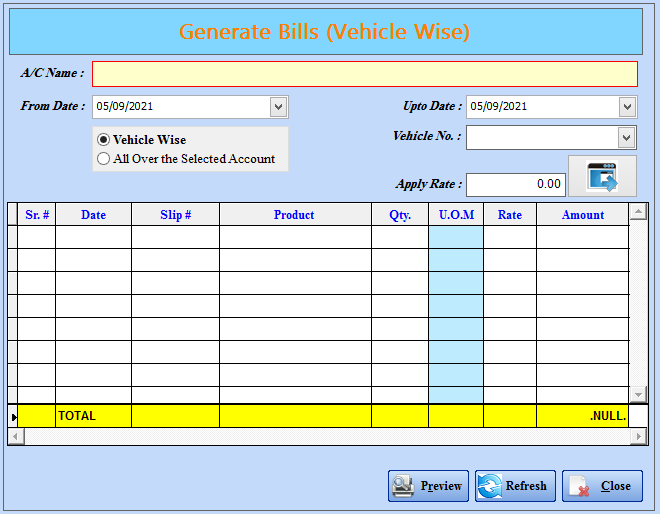Image resolution: width=660 pixels, height=514 pixels.
Task: Click the Apply Rate value field
Action: [x=516, y=184]
